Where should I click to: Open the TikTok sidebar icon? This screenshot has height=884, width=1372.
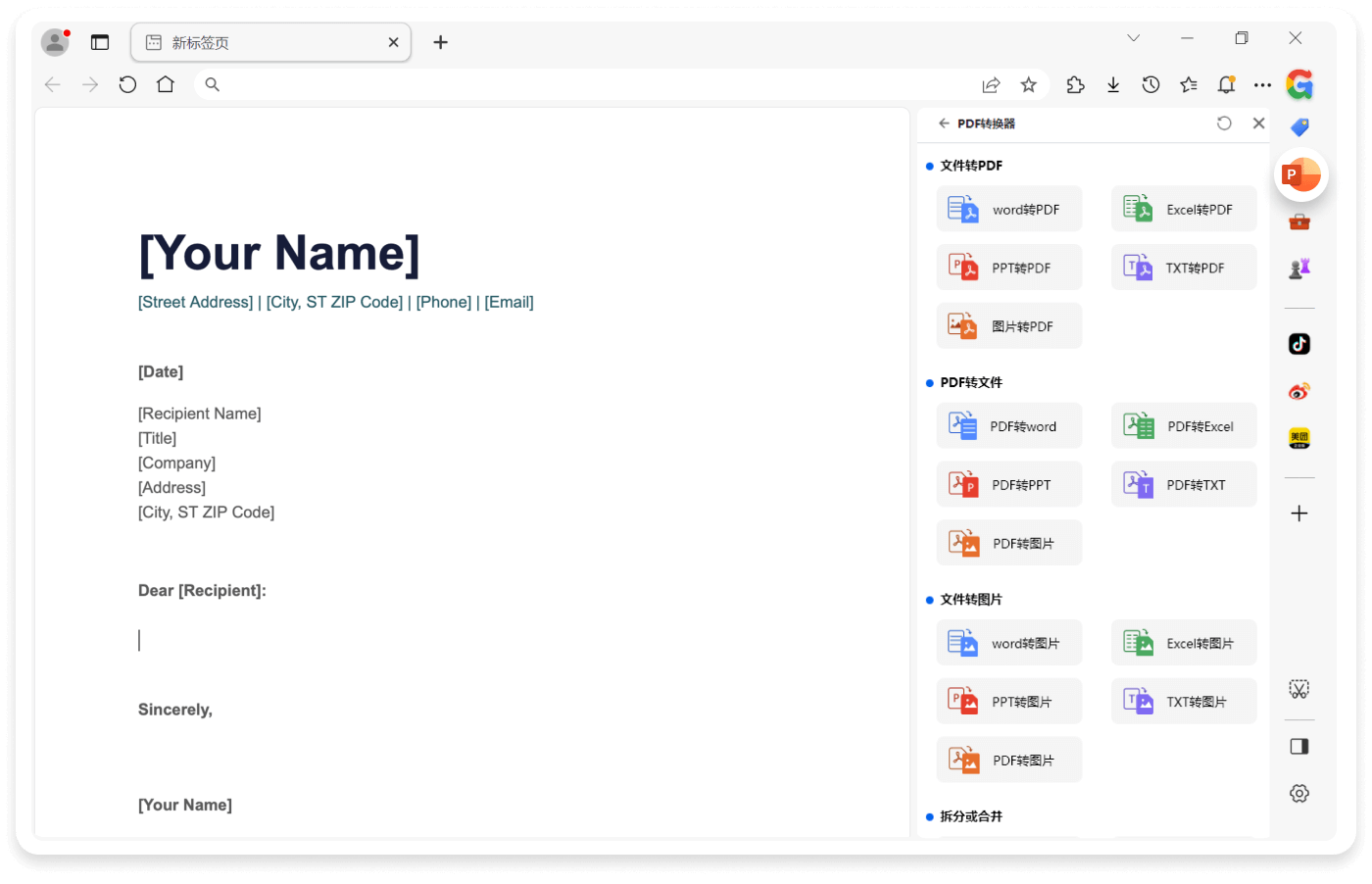click(1299, 344)
